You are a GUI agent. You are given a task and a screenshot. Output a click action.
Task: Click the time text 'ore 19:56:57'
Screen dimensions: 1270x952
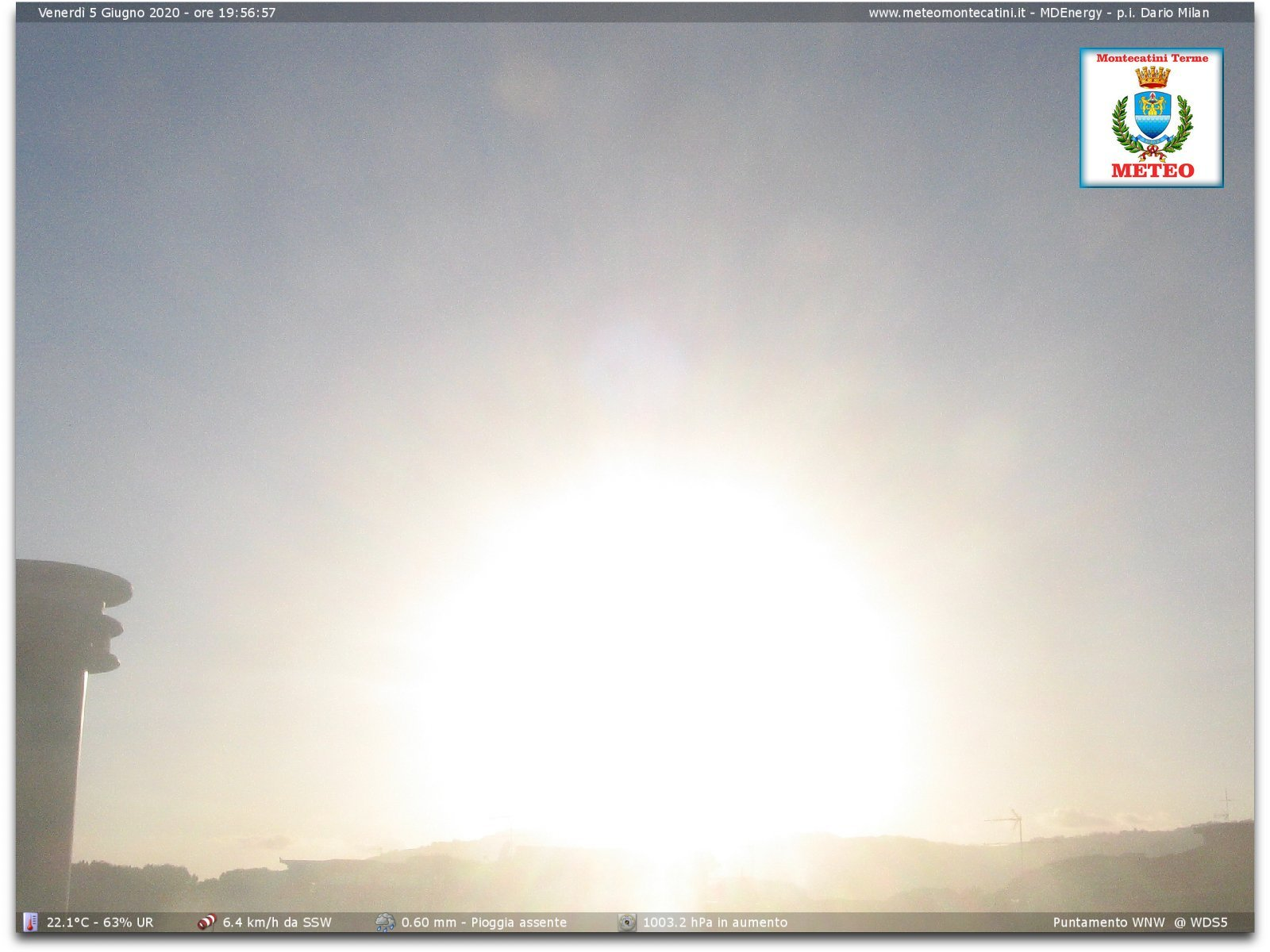click(x=235, y=13)
